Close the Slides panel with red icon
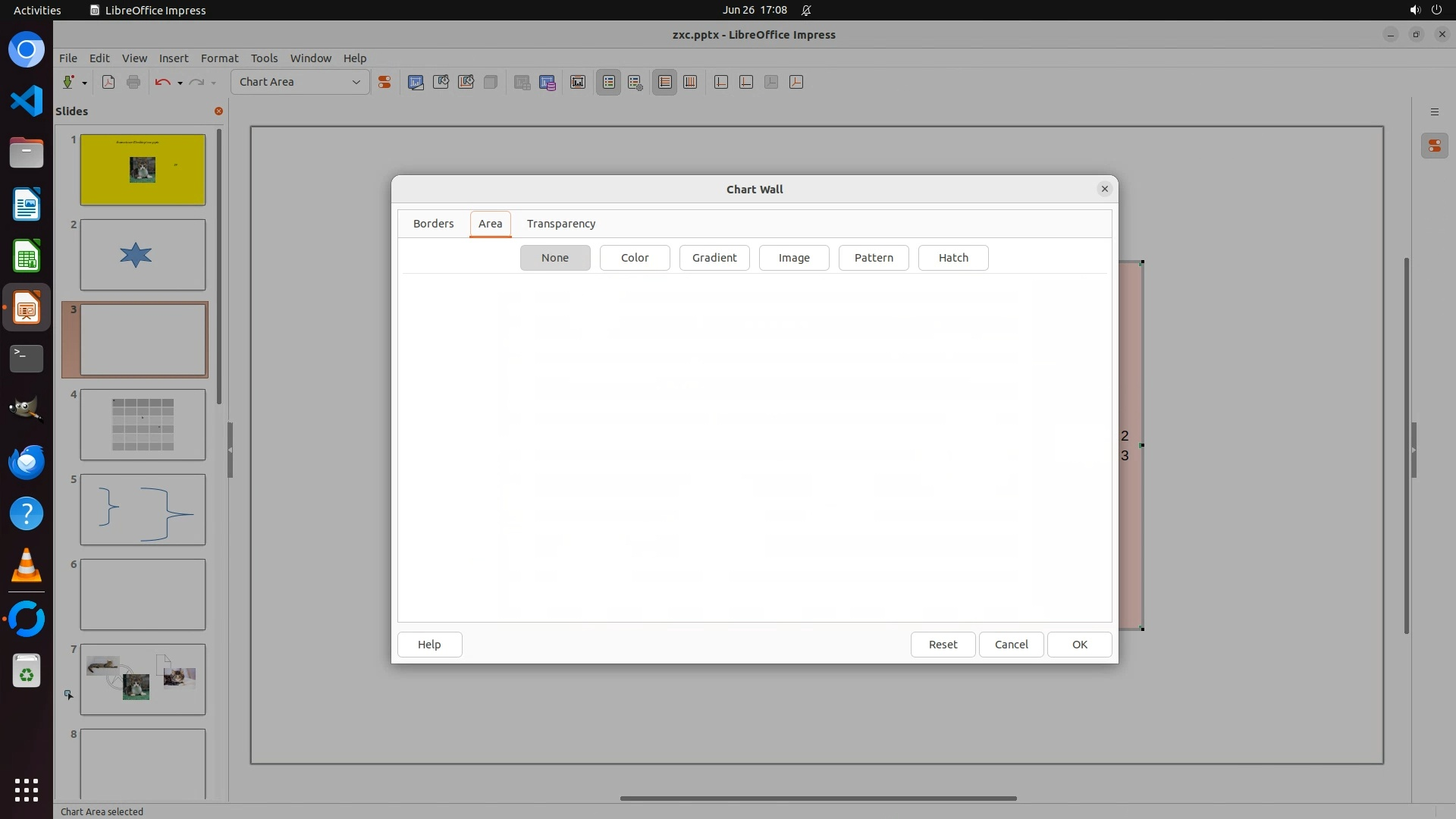Screen dimensions: 1456x819 (218, 111)
